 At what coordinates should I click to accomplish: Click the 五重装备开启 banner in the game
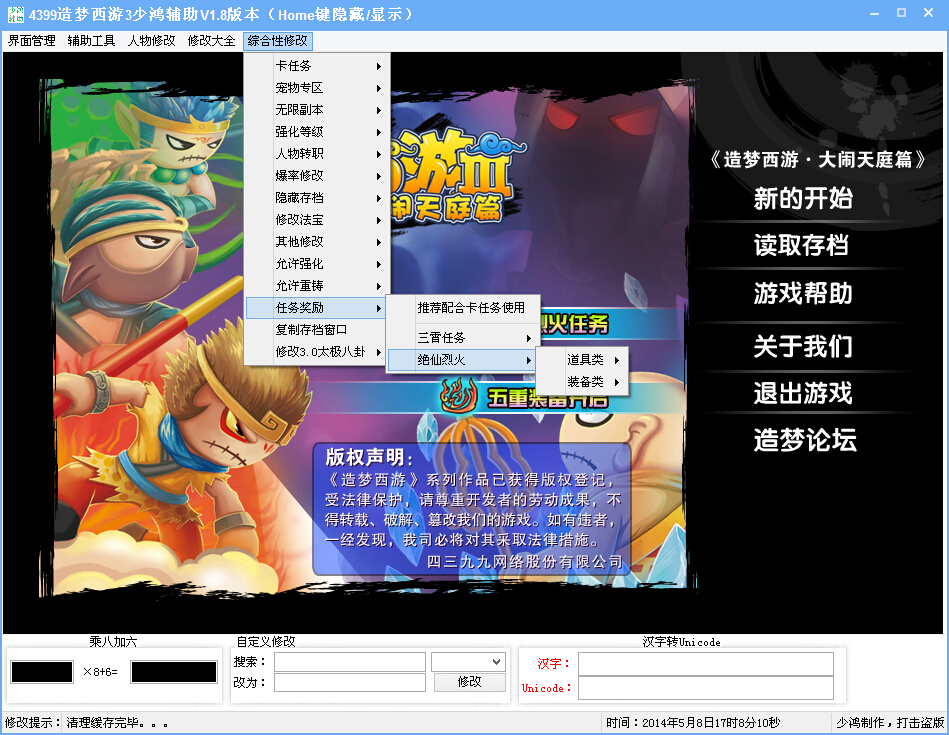coord(548,398)
